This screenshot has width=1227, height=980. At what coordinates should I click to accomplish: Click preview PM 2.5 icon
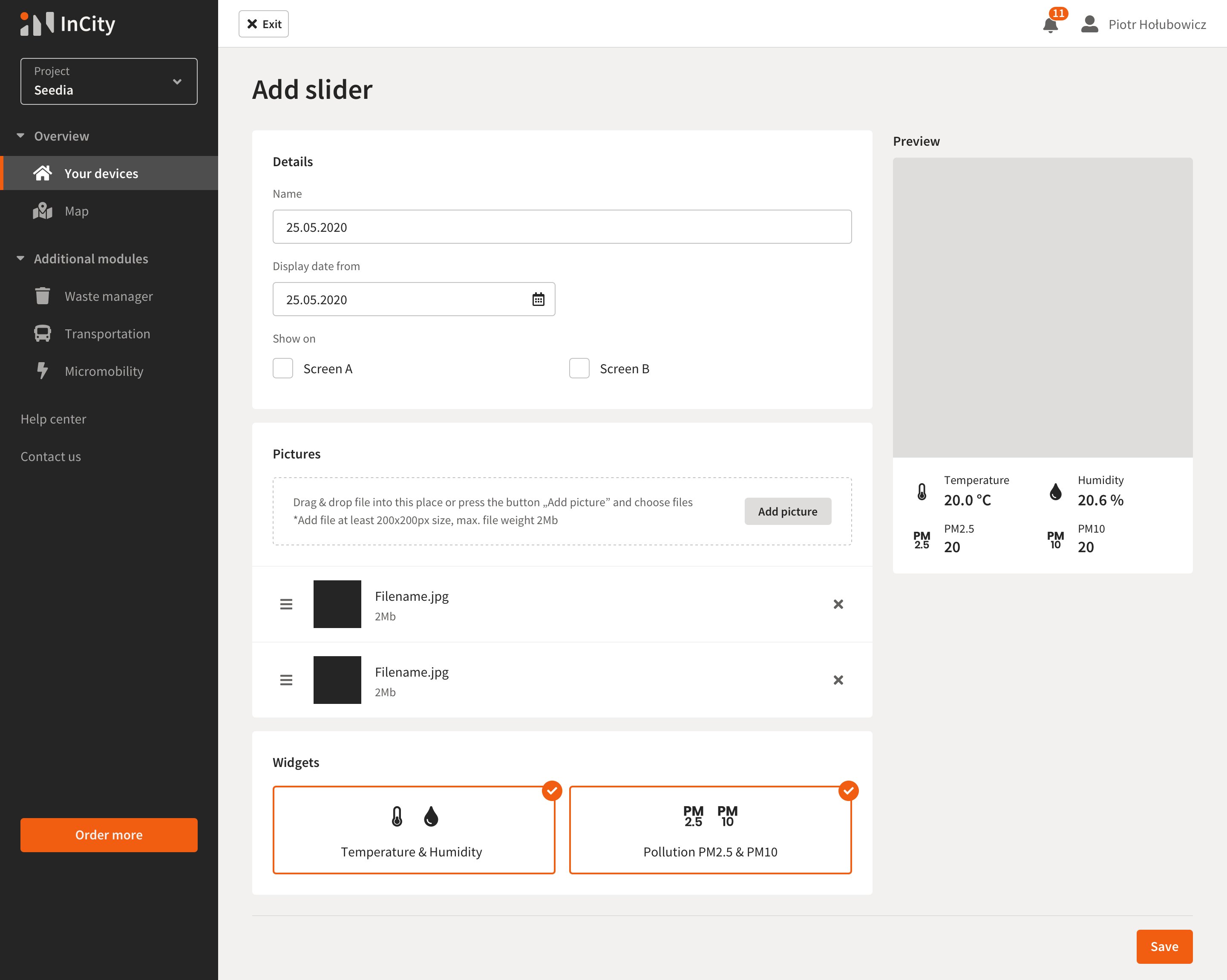(922, 539)
